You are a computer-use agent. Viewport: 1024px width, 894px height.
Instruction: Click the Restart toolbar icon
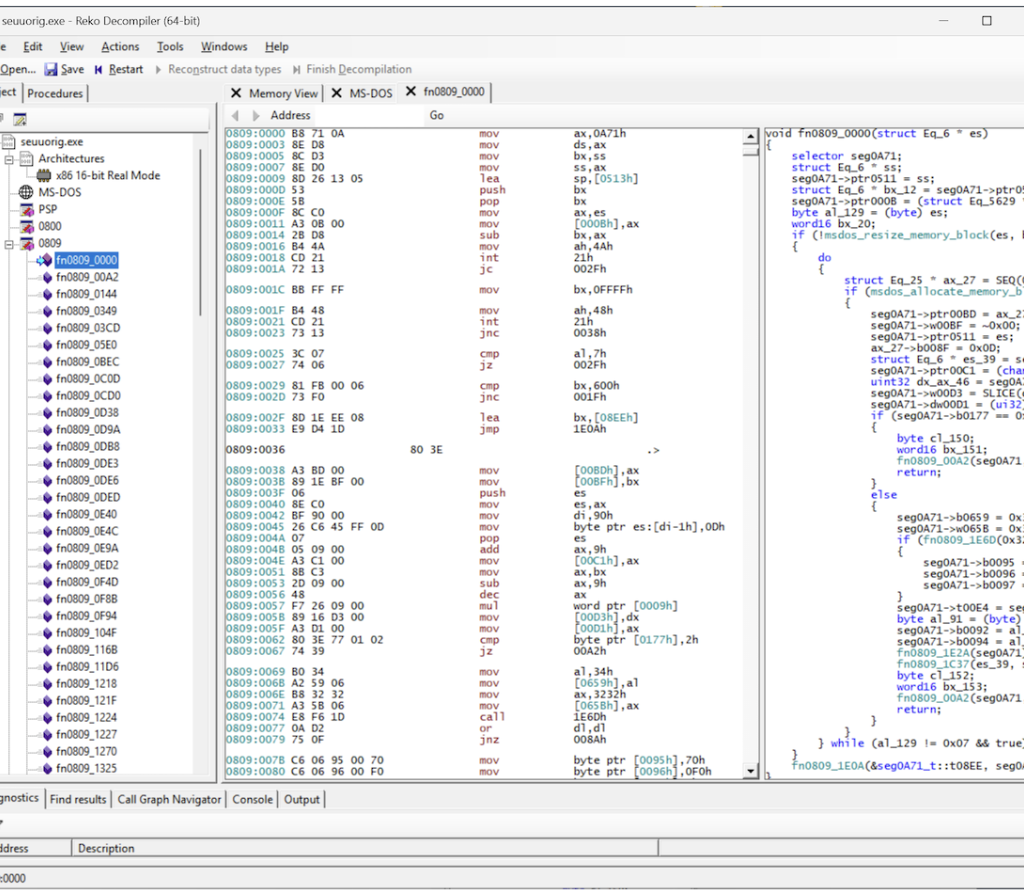click(99, 69)
